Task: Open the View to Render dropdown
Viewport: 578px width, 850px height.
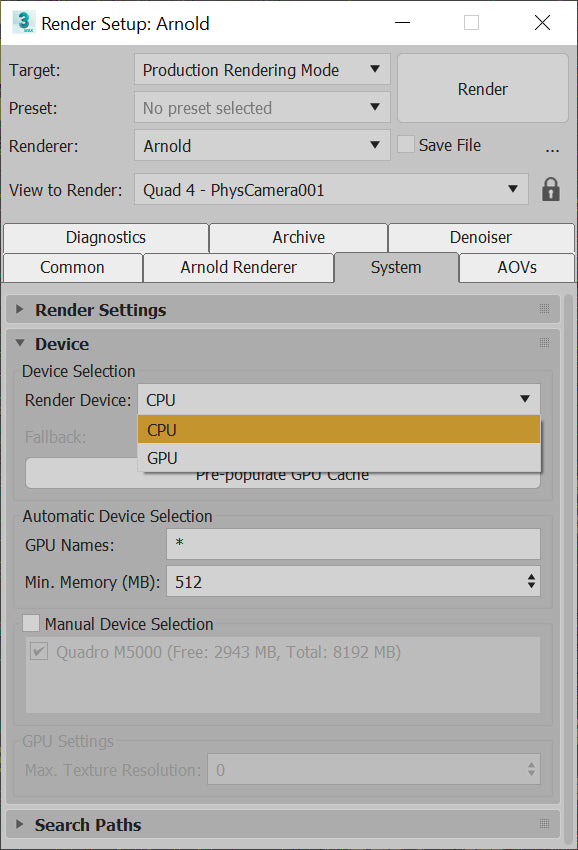Action: click(x=331, y=190)
